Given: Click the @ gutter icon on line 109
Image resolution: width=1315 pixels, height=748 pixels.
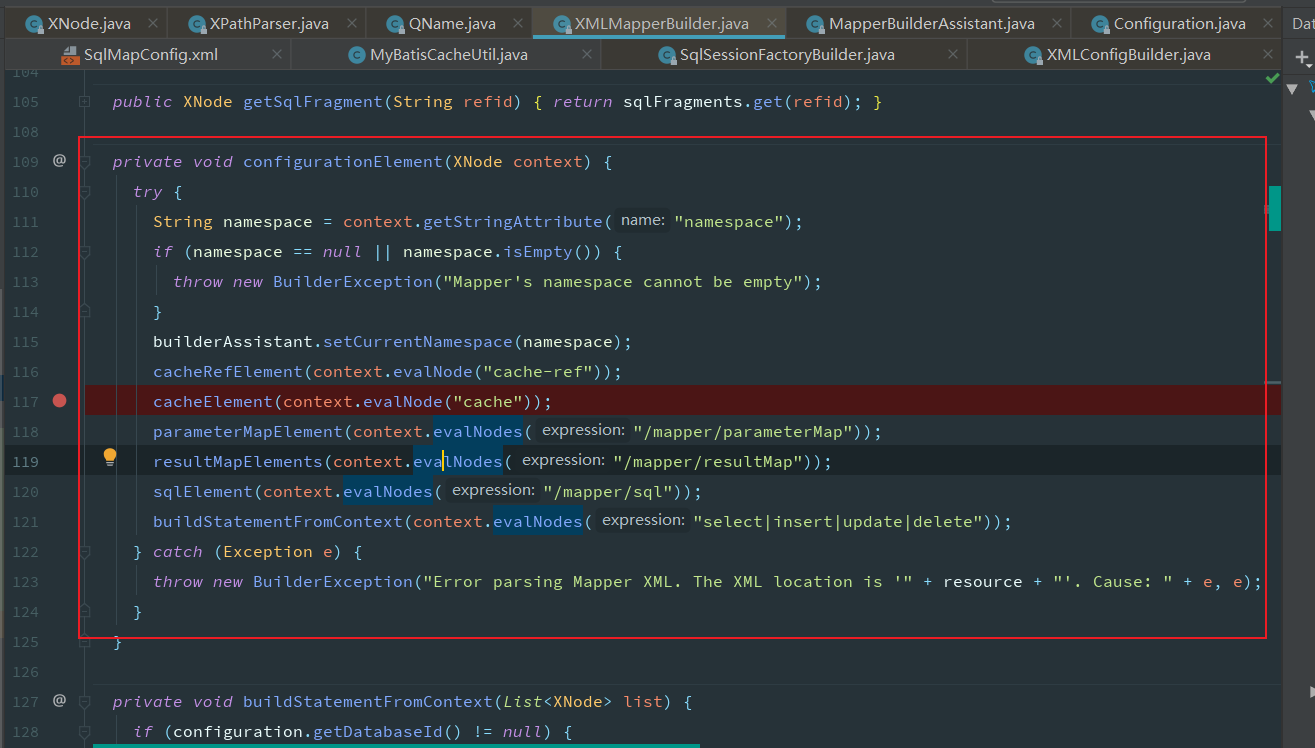Looking at the screenshot, I should pyautogui.click(x=59, y=160).
